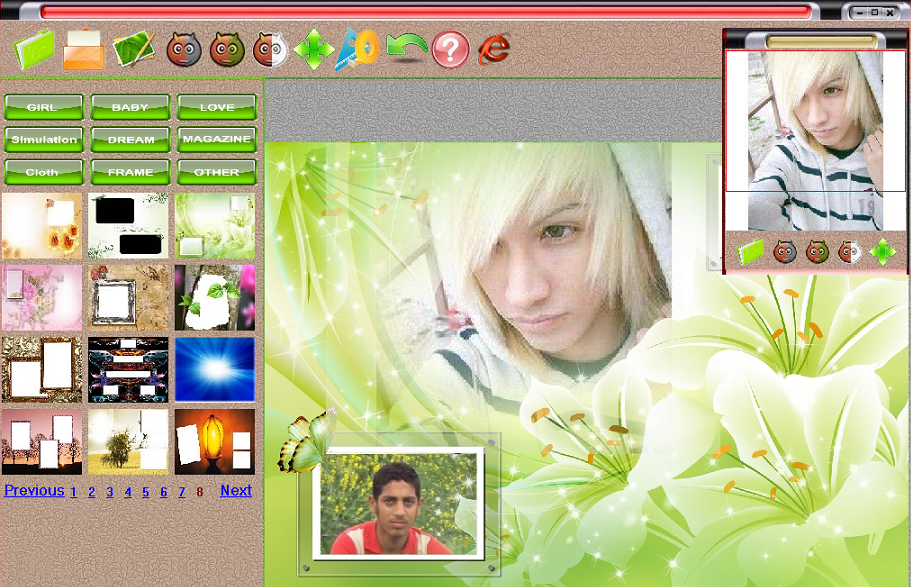This screenshot has height=587, width=911.
Task: Click the gray-faced owl effect icon in top toolbar
Action: [x=184, y=50]
